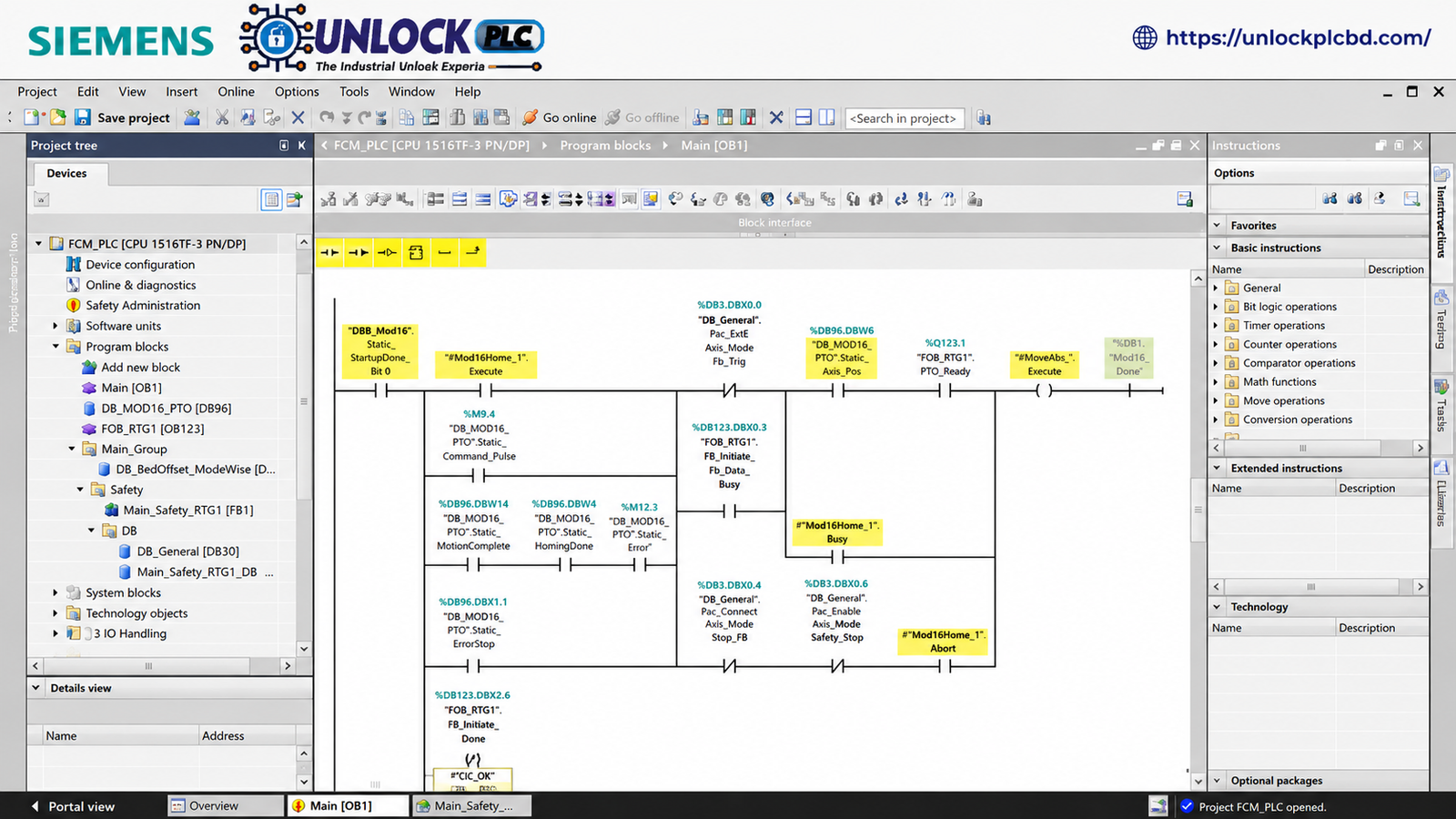Viewport: 1456px width, 819px height.
Task: Click the blue checkmark status bar icon
Action: pos(1186,806)
